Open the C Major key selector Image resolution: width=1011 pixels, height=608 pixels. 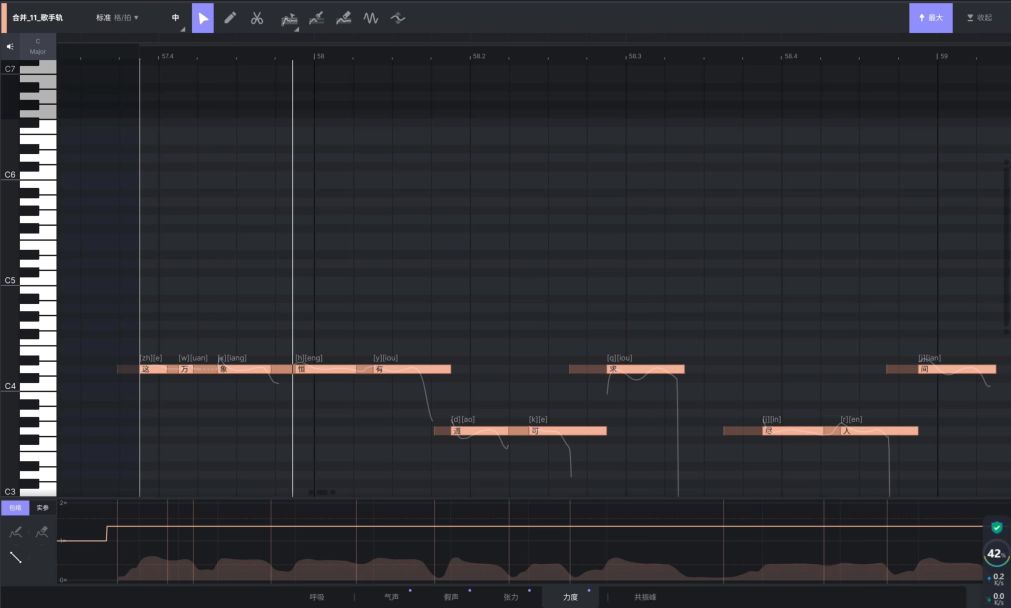[38, 46]
